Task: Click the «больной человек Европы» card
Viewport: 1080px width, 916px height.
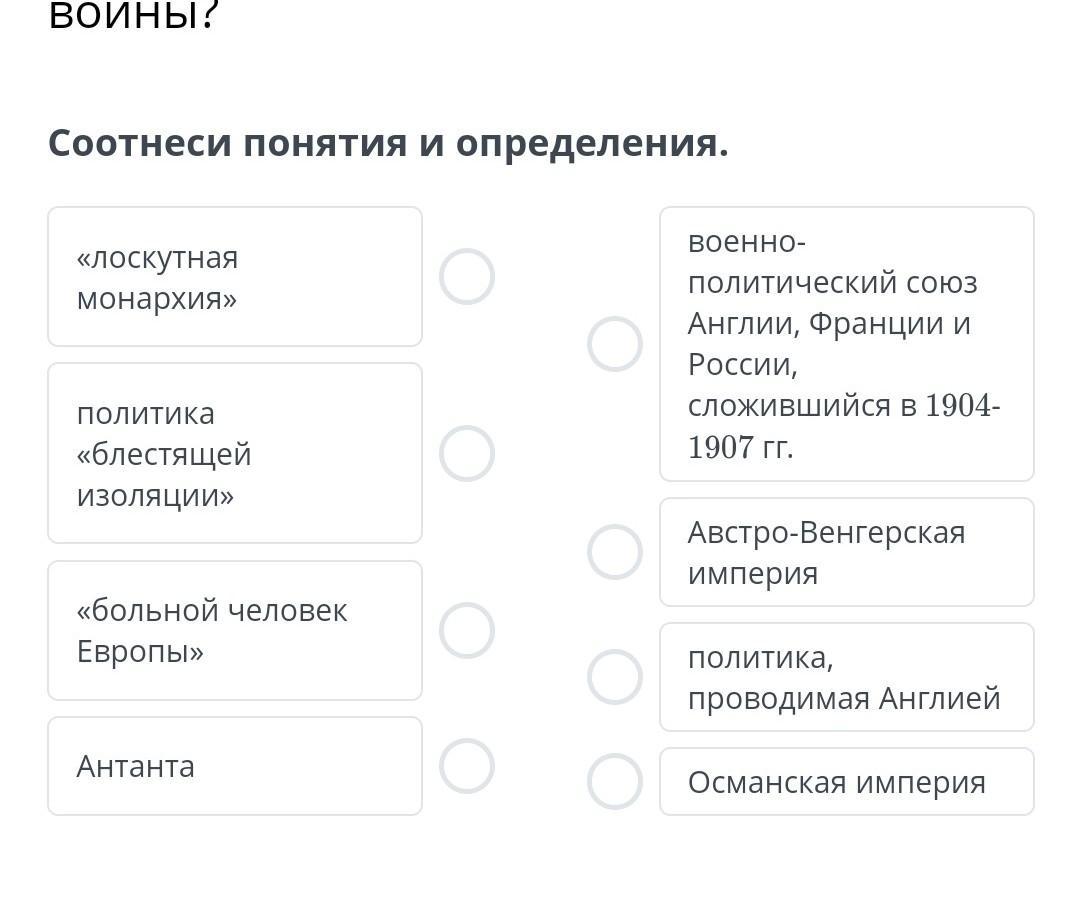Action: [x=235, y=631]
